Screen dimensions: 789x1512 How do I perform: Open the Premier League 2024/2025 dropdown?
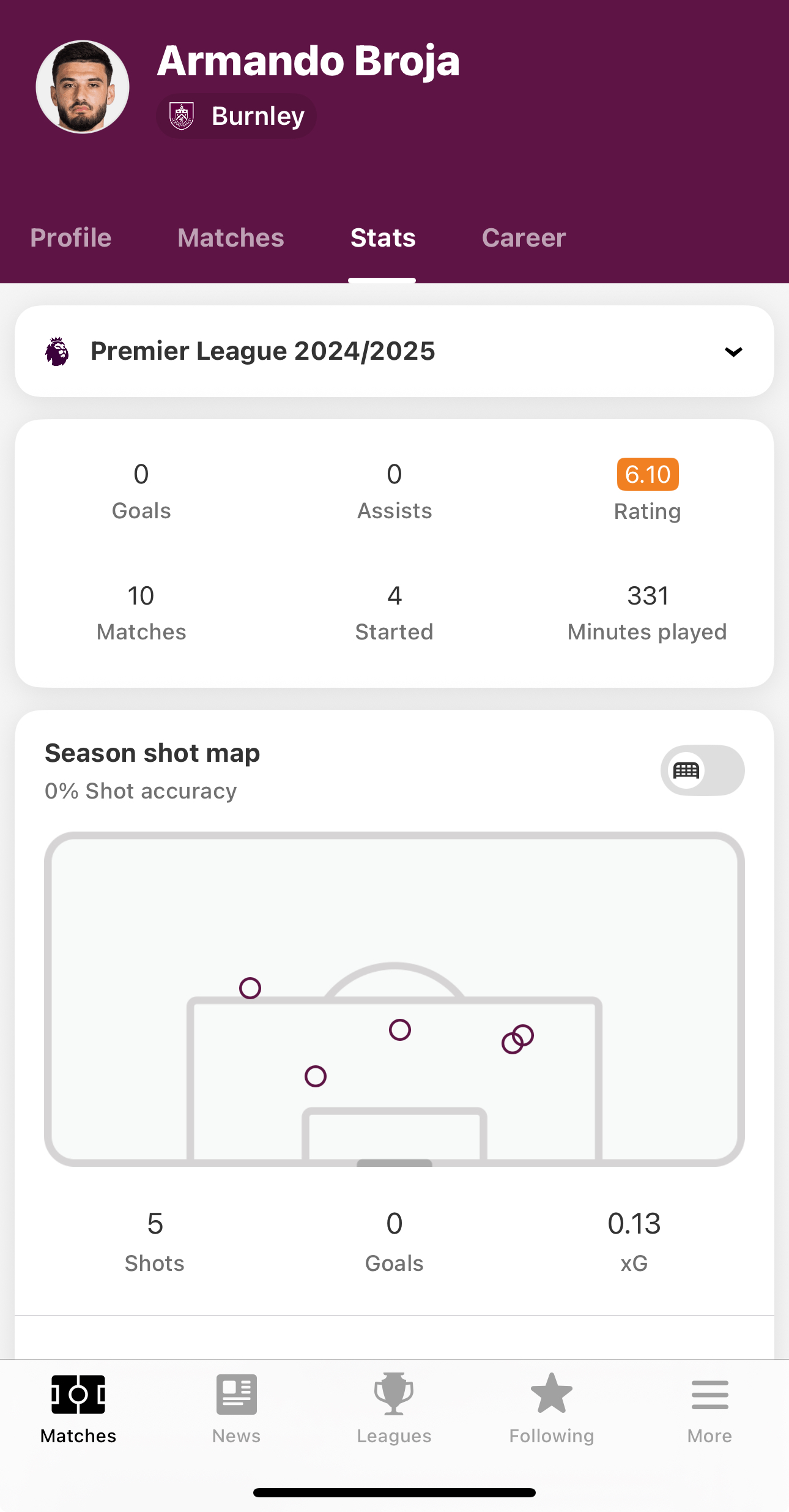(394, 351)
